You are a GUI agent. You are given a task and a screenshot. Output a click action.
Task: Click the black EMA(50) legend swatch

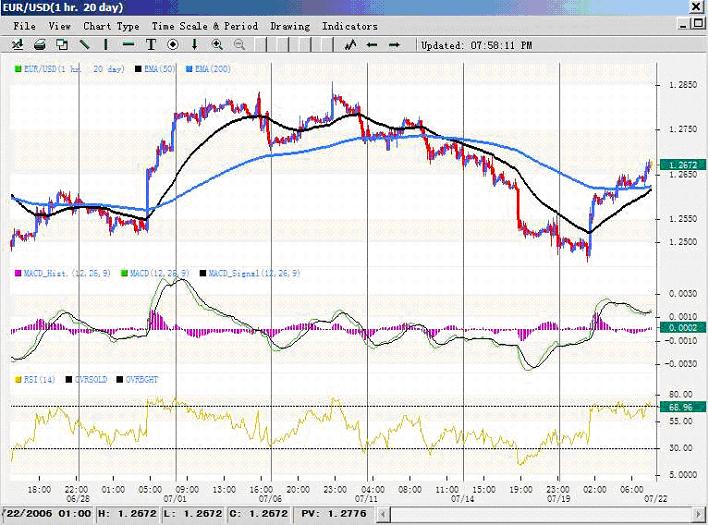138,69
